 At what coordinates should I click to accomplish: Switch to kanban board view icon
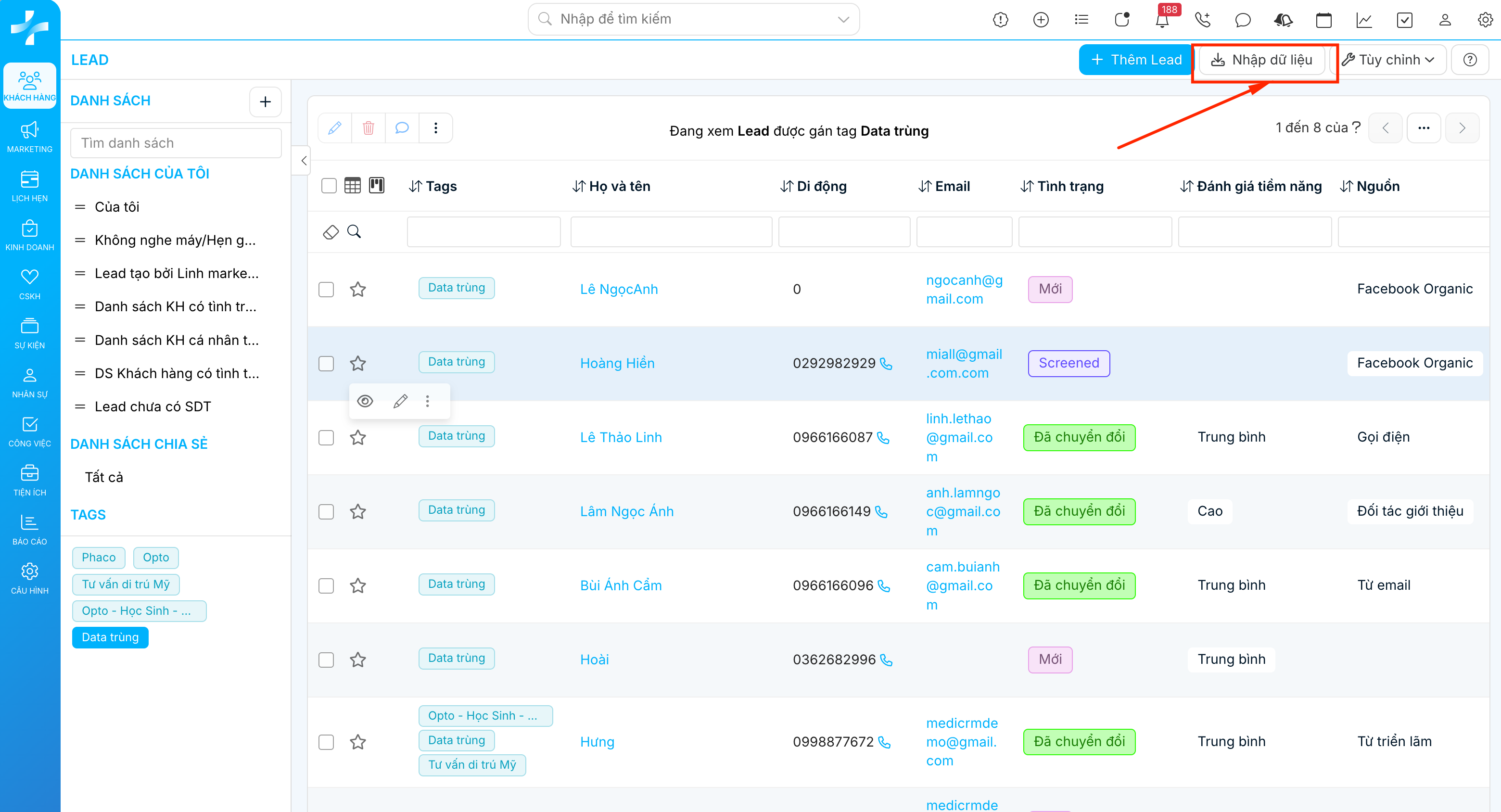pyautogui.click(x=377, y=186)
